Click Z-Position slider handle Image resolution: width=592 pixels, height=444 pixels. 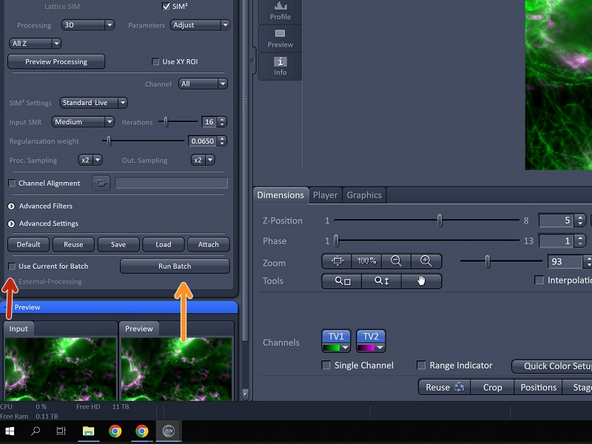tap(439, 220)
